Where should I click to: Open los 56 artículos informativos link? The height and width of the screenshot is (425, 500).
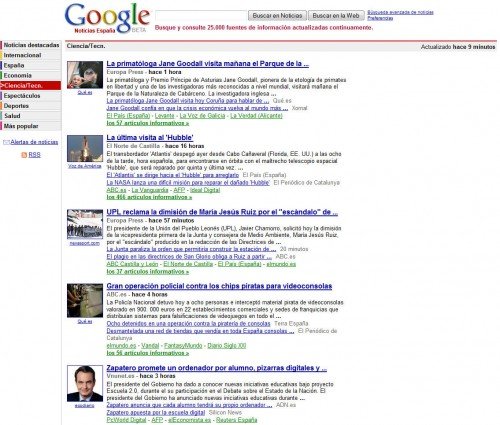tap(148, 353)
